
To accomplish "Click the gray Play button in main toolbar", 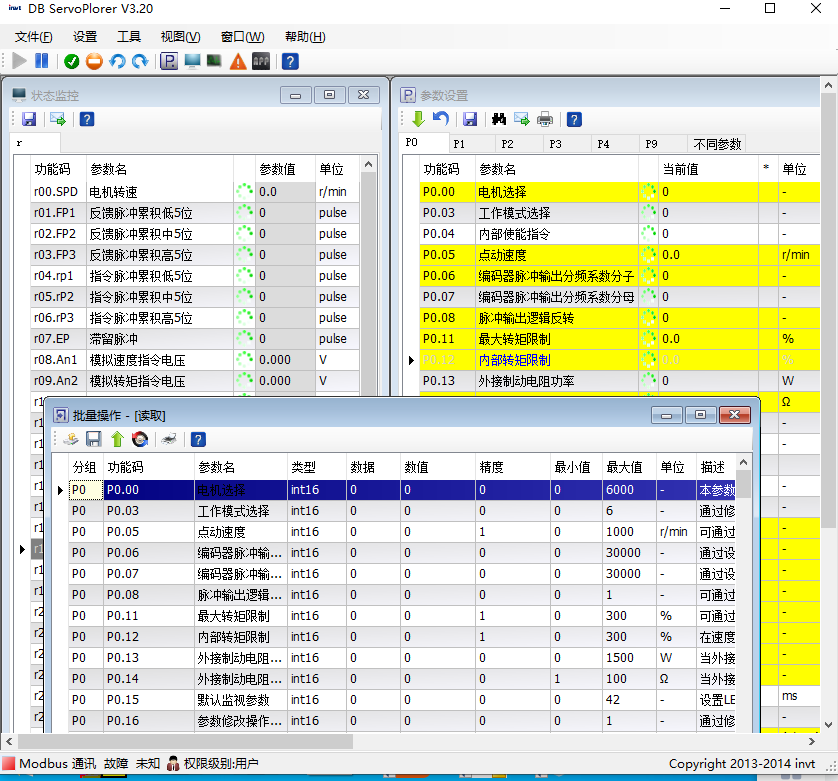I will tap(19, 61).
